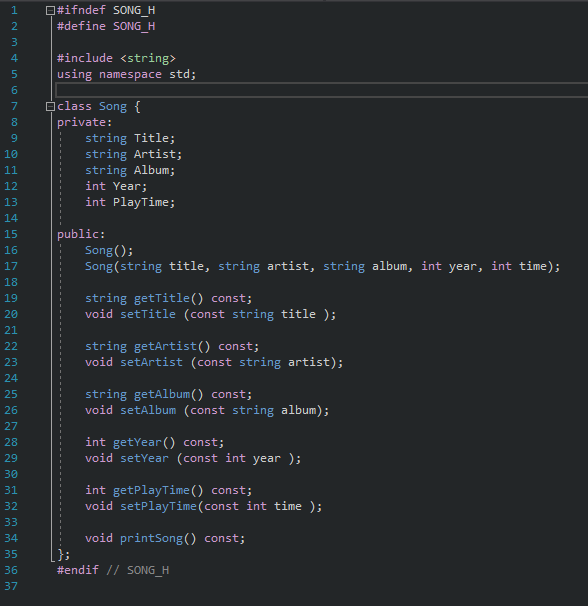Click the getTitle method name
This screenshot has width=588, height=606.
click(x=162, y=298)
